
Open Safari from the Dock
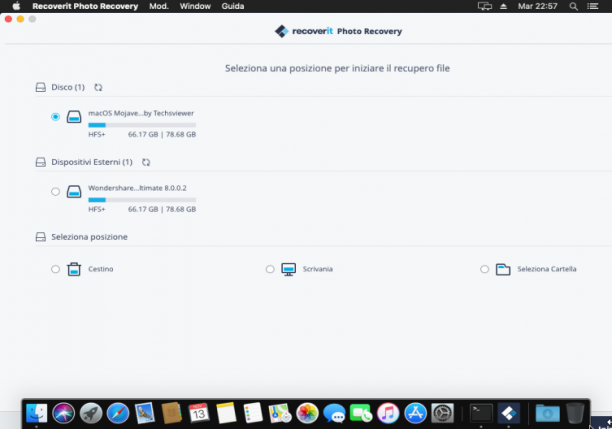point(117,413)
